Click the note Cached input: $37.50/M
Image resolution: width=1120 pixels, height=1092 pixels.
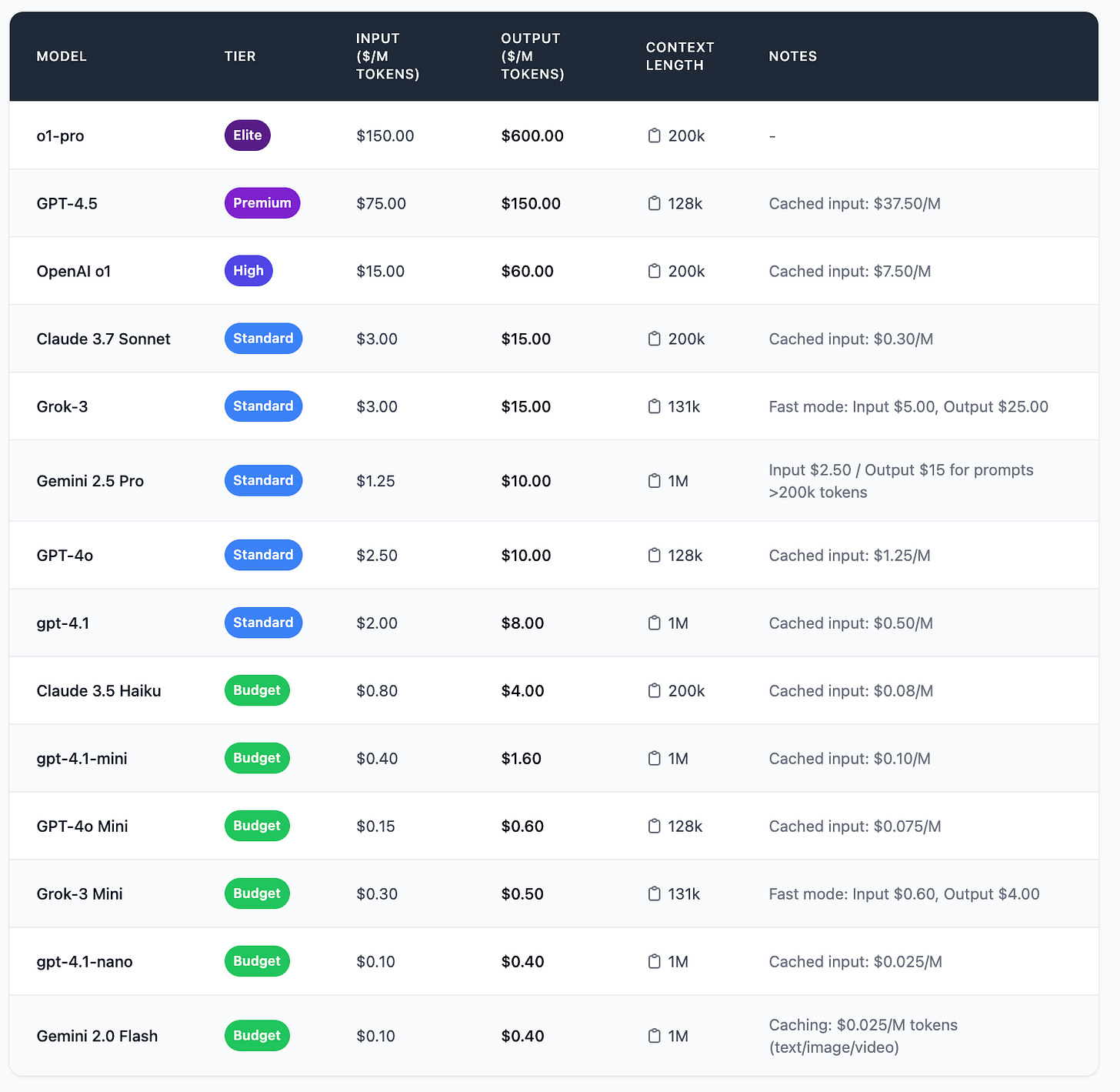[855, 204]
